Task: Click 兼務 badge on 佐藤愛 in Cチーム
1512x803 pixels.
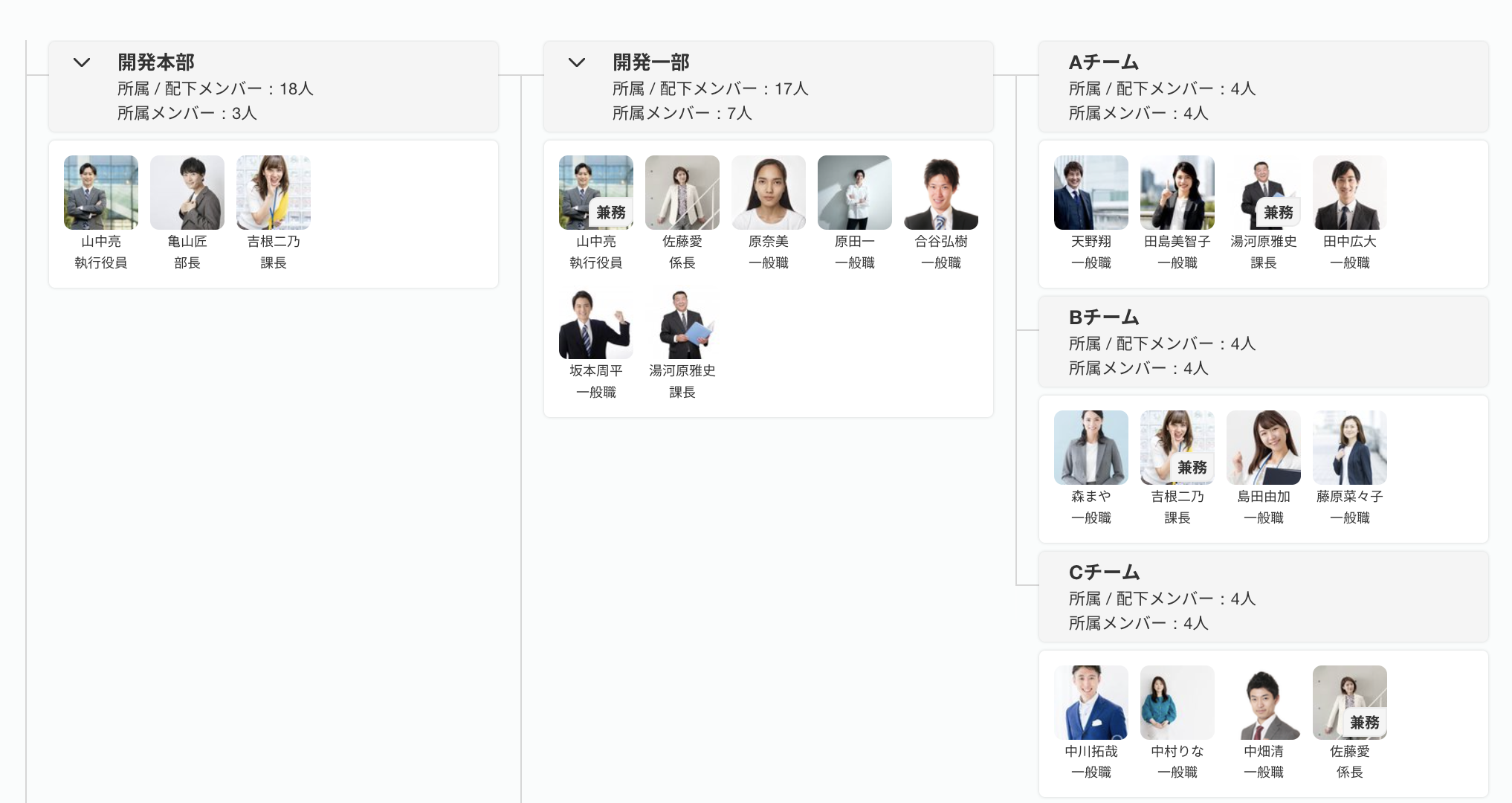Action: (x=1365, y=722)
